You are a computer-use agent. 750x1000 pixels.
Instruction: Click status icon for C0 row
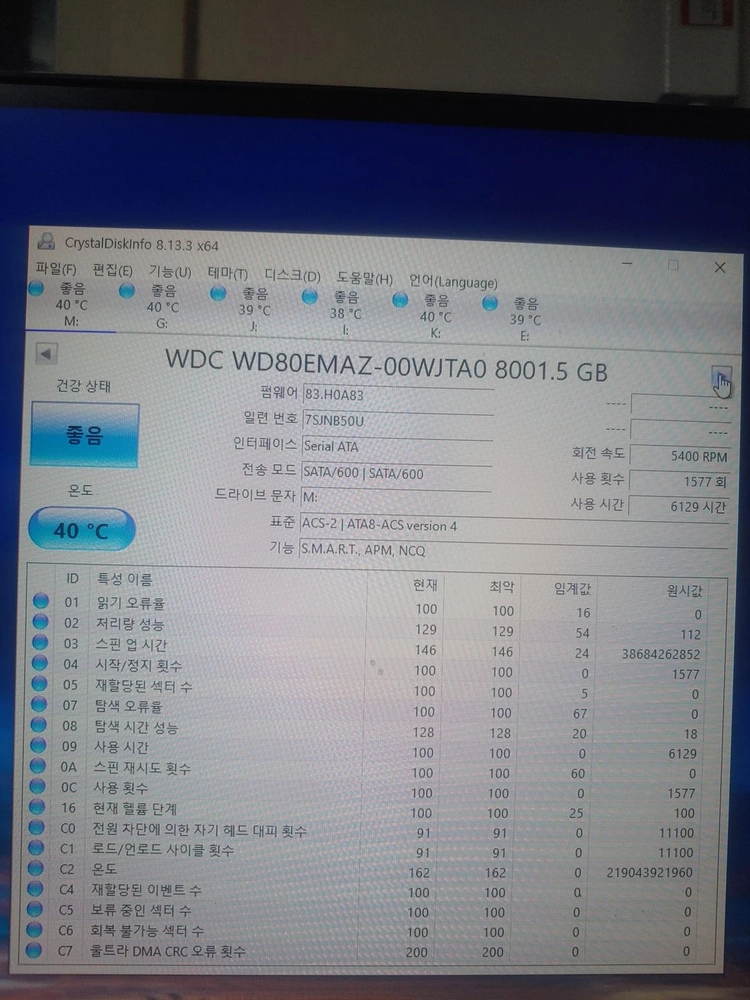(36, 827)
